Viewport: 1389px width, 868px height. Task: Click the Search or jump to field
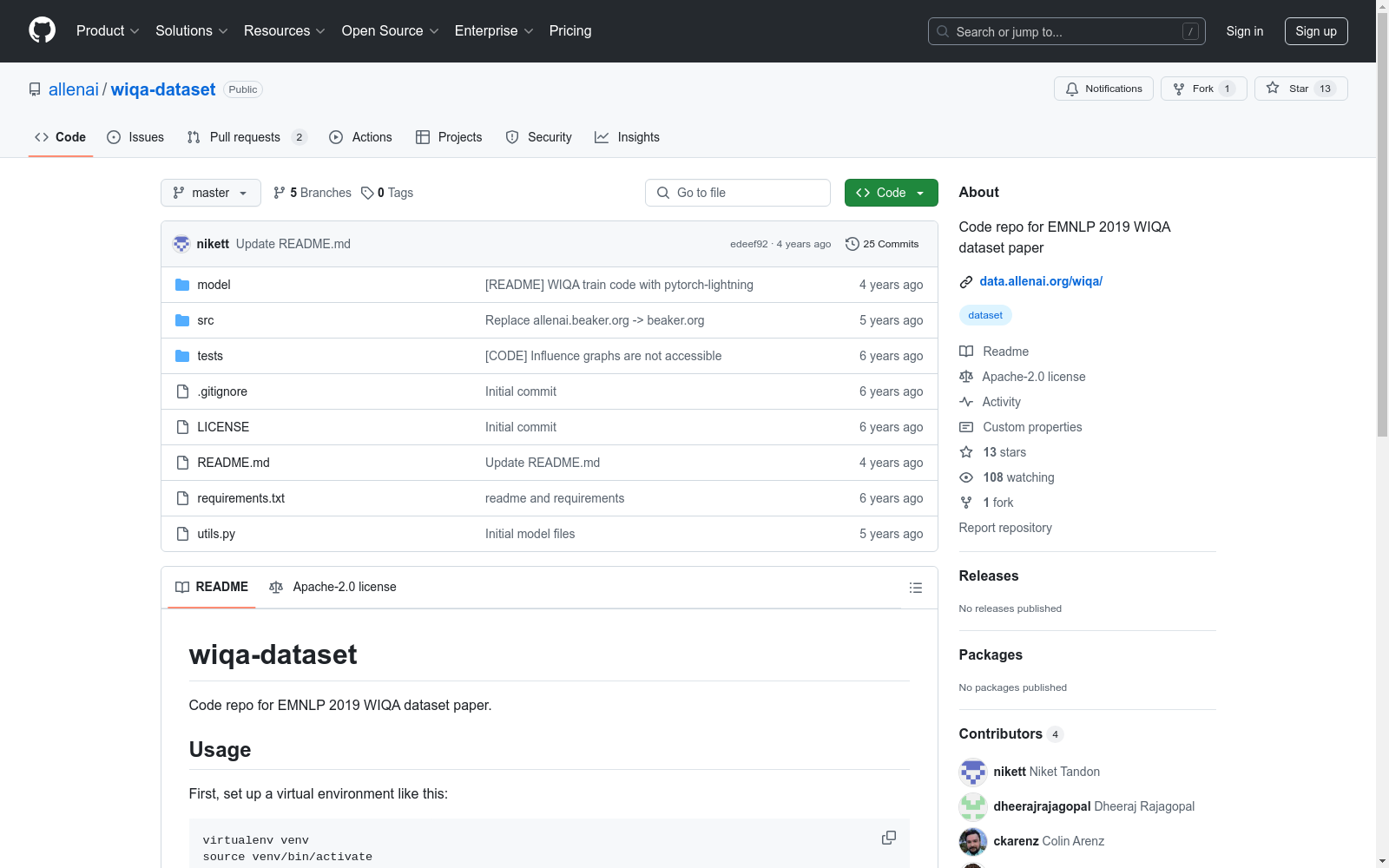[1067, 31]
